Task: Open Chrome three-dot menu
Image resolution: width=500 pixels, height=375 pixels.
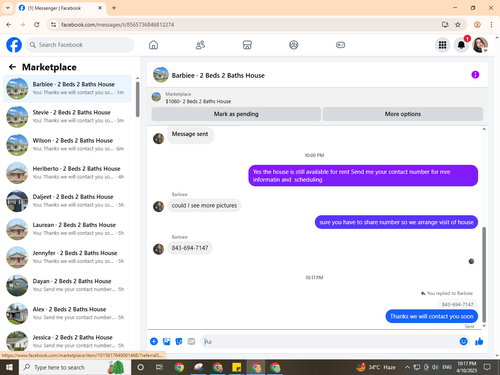Action: coord(491,24)
